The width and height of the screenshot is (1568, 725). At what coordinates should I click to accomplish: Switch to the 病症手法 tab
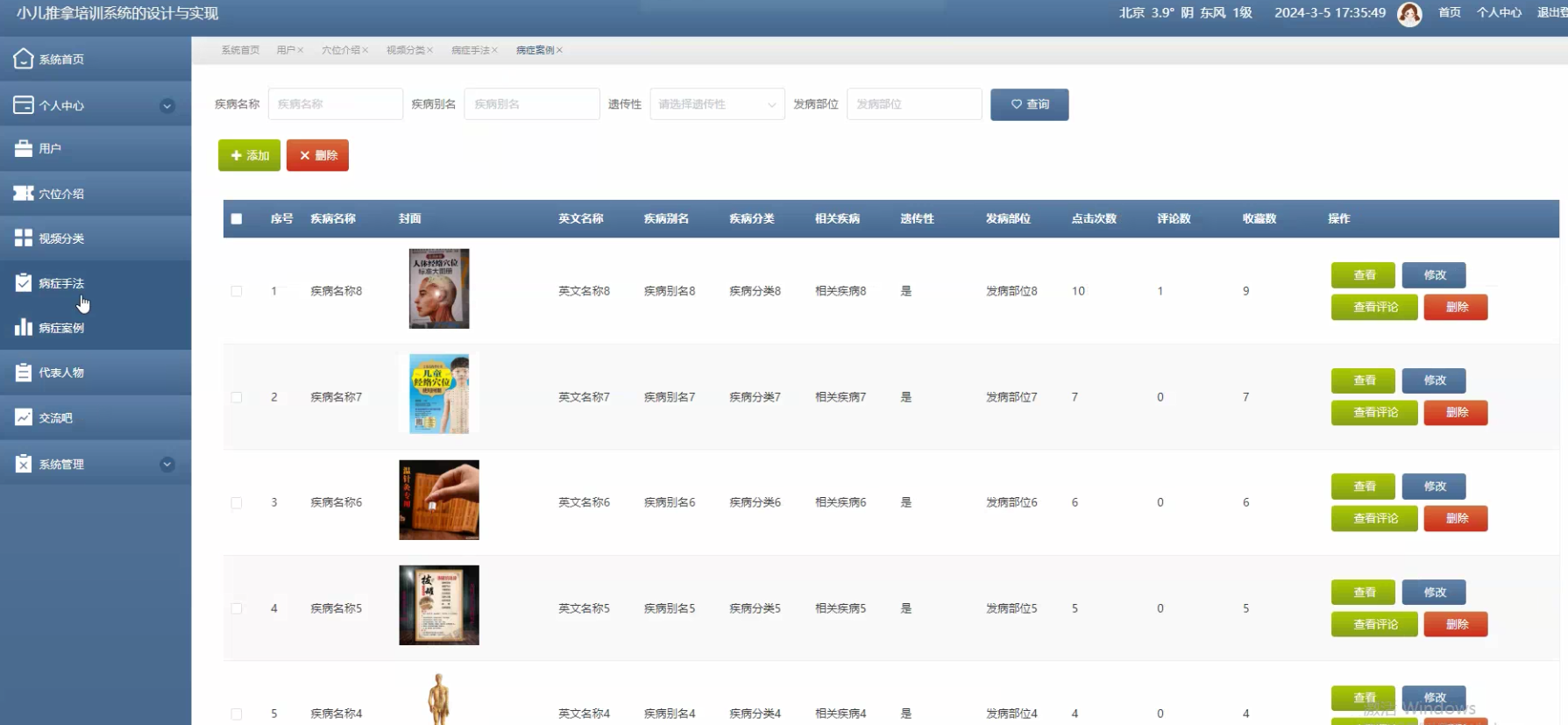pyautogui.click(x=470, y=50)
